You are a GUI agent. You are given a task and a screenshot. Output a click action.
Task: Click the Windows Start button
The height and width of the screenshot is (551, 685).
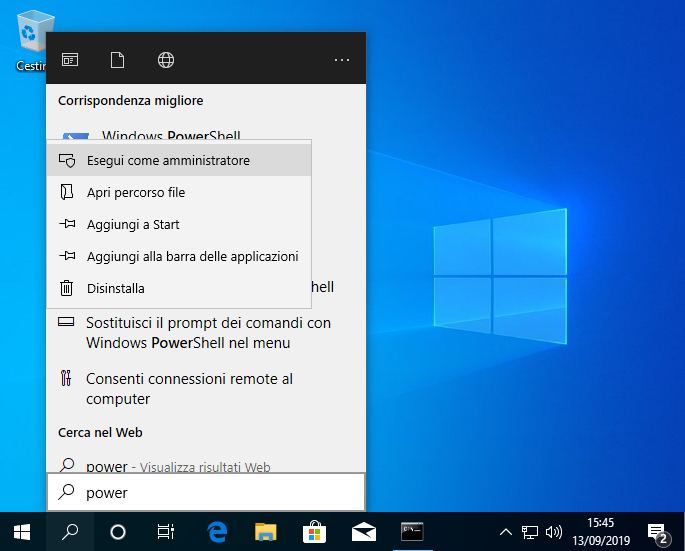tap(22, 532)
